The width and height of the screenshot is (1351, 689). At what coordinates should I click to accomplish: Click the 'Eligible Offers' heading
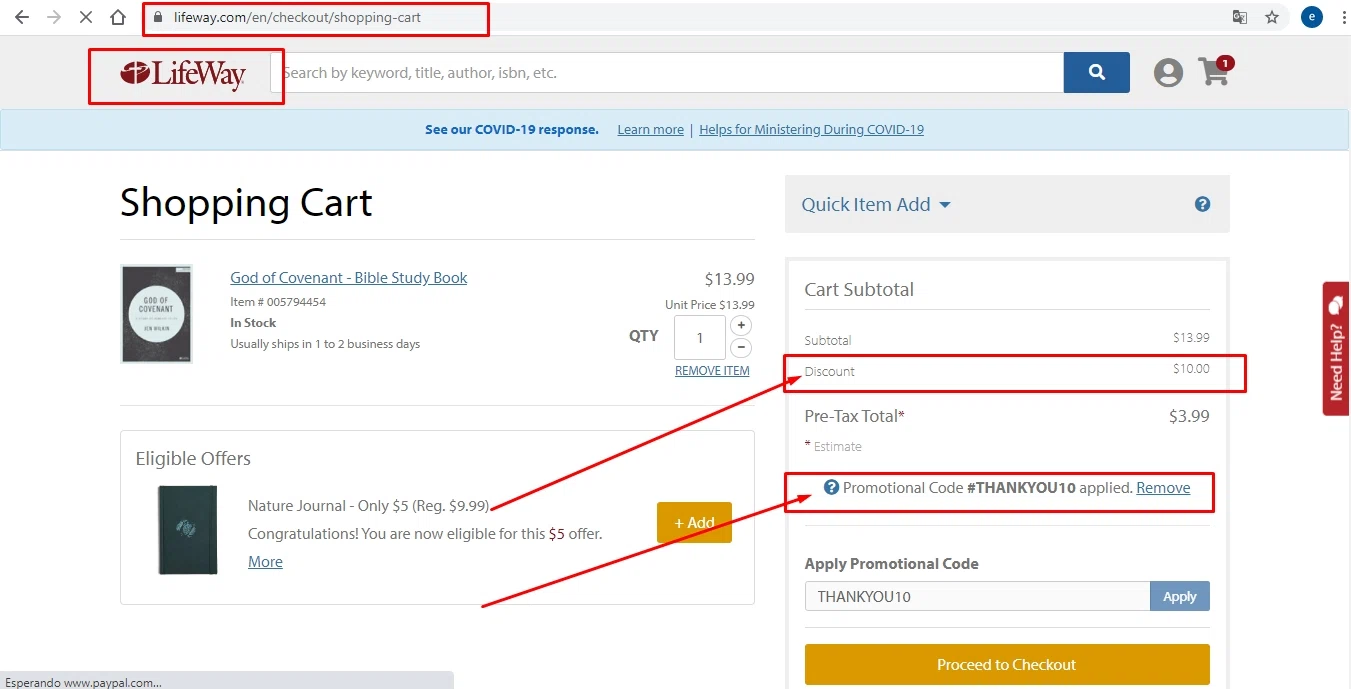tap(193, 459)
